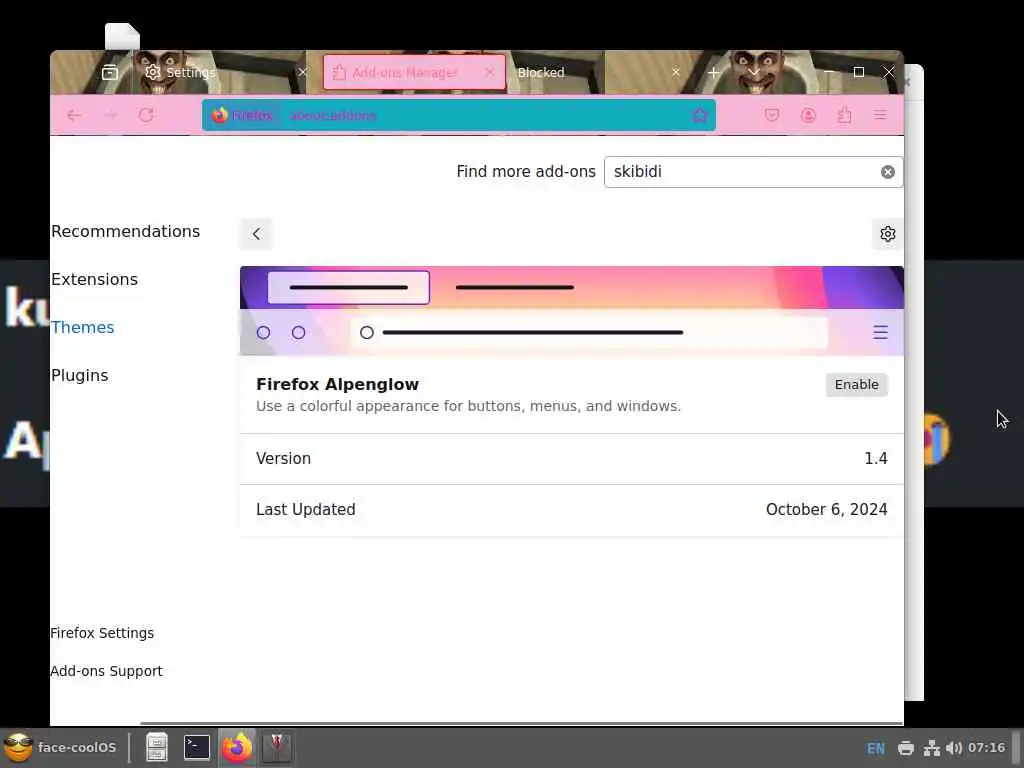The image size is (1024, 768).
Task: Open Add-ons Support link
Action: click(x=106, y=671)
